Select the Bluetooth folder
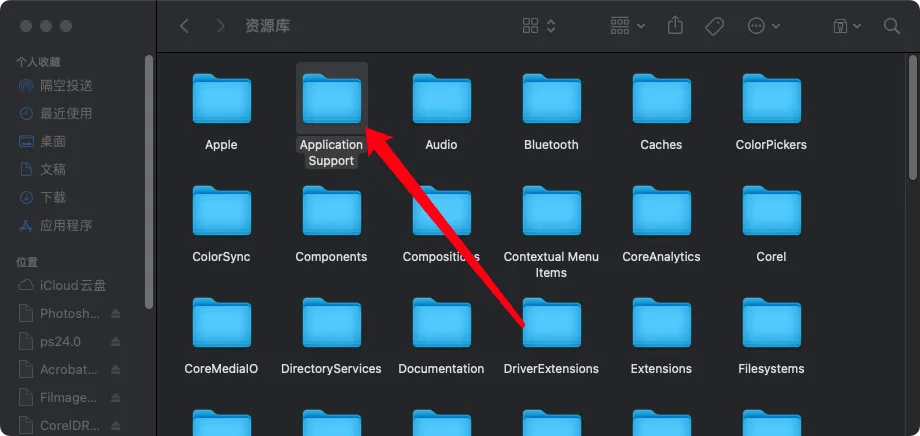Screen dimensions: 920x436 click(x=552, y=99)
